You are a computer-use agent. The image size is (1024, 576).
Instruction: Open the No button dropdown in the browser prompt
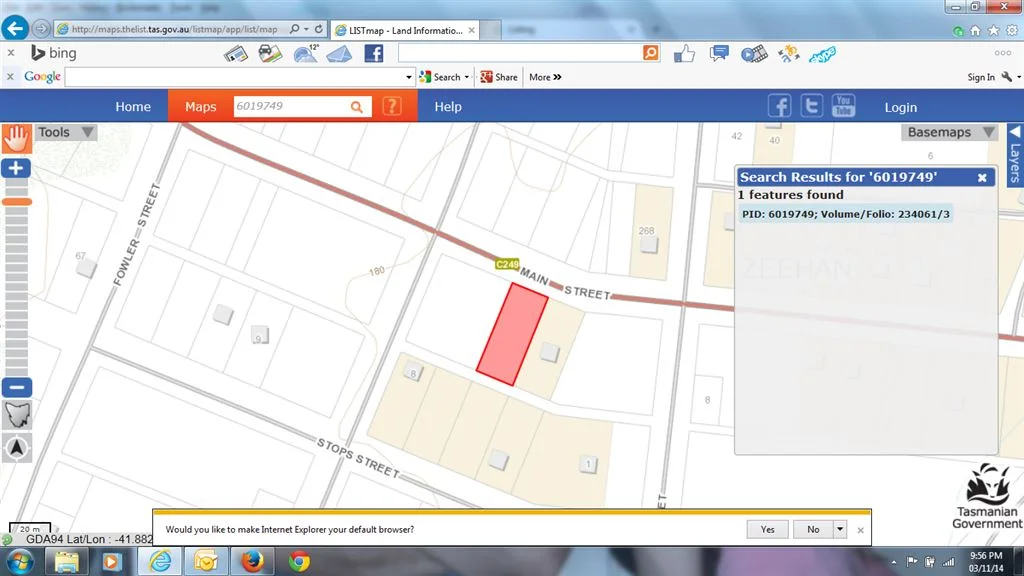tap(840, 529)
